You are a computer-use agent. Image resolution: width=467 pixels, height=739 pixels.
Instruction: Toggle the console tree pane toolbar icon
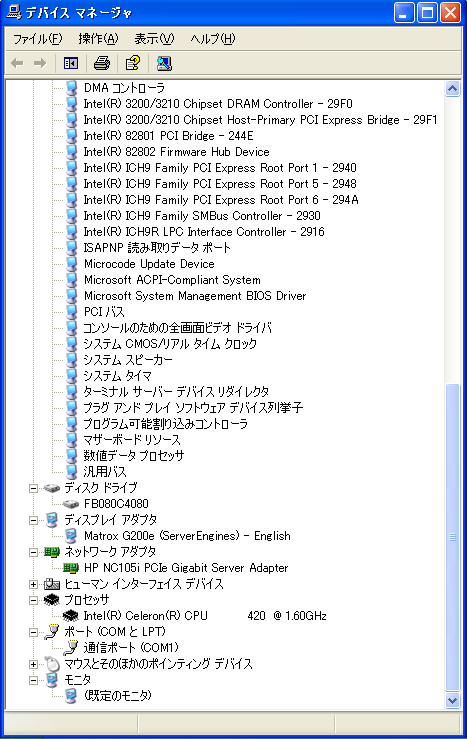pyautogui.click(x=71, y=63)
